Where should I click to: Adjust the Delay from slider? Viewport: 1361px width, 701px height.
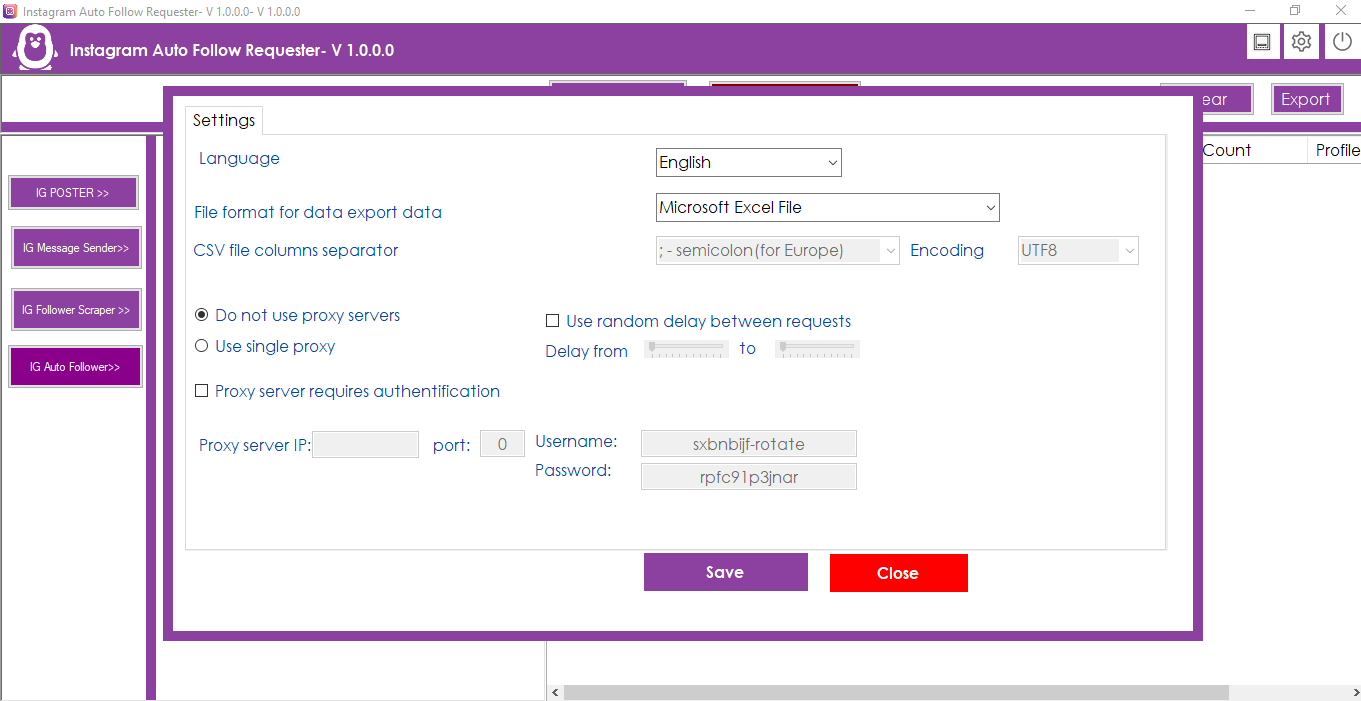click(x=686, y=348)
